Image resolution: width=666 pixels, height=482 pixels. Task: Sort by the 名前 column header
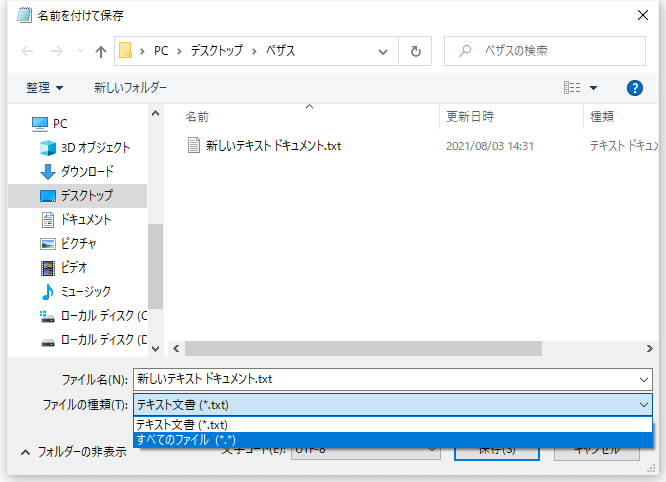click(x=197, y=117)
